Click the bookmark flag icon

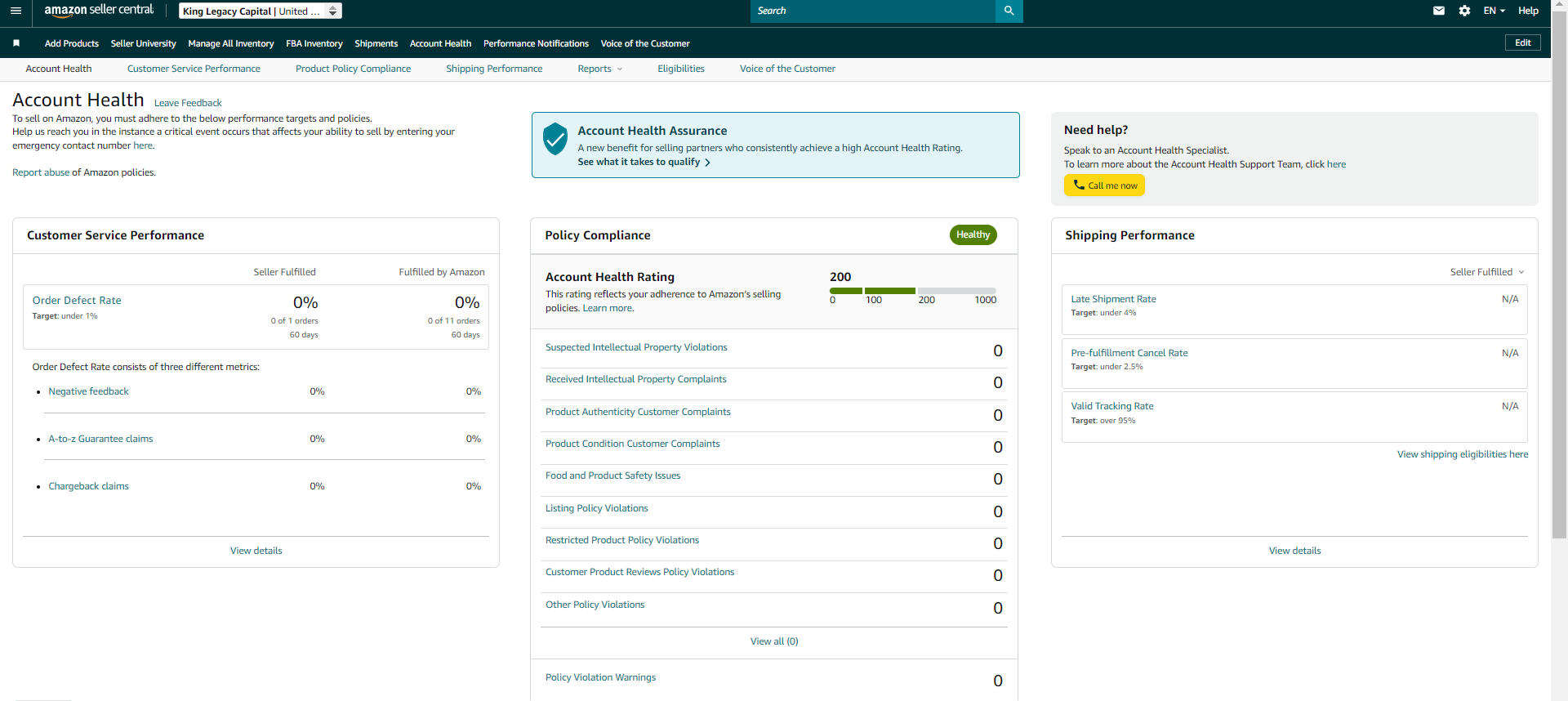click(16, 43)
